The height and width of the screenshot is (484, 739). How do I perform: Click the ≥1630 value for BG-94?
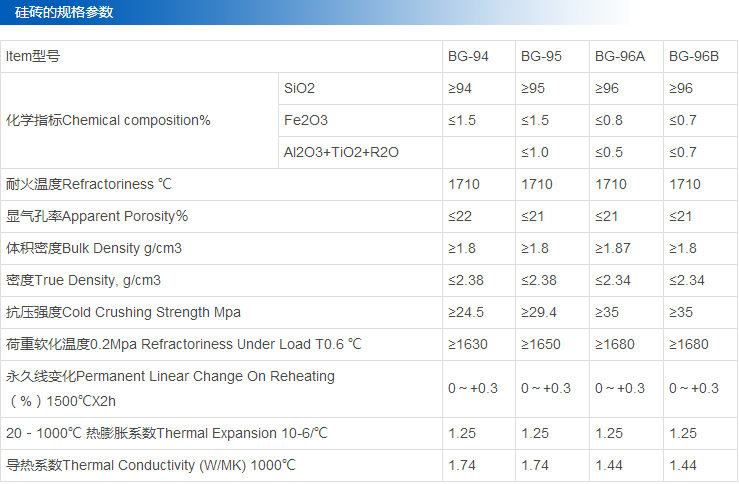[x=468, y=344]
